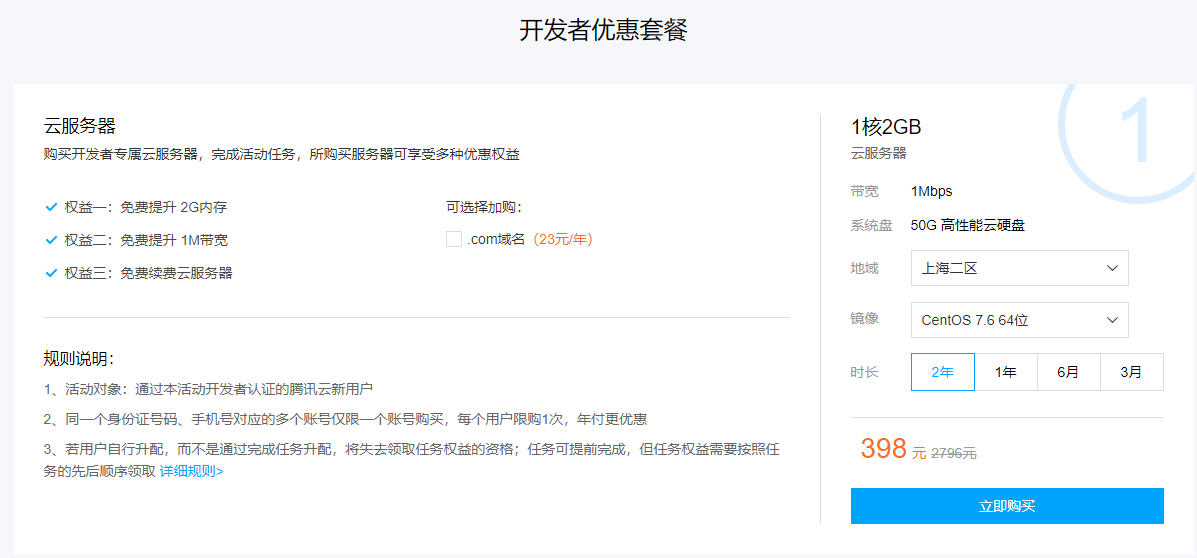Click the crossed-out 2796元 original price
The image size is (1197, 558).
coord(954,453)
